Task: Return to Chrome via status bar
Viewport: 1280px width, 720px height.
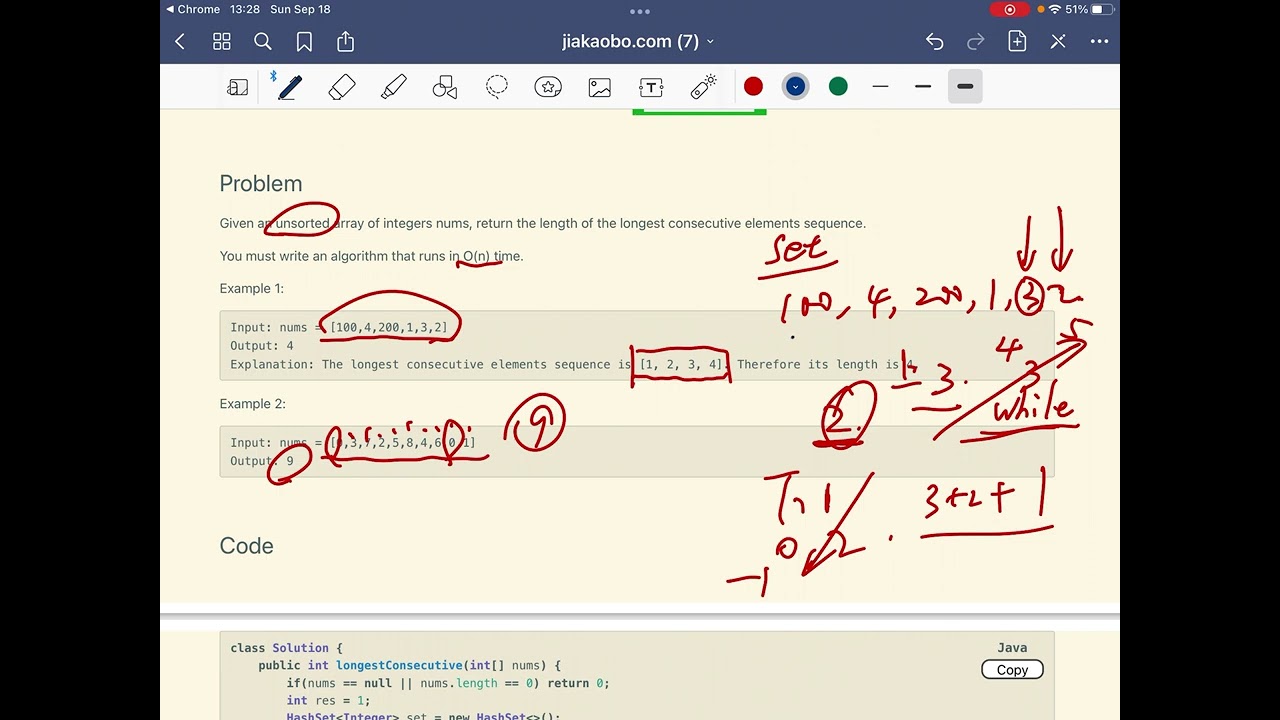Action: [x=193, y=9]
